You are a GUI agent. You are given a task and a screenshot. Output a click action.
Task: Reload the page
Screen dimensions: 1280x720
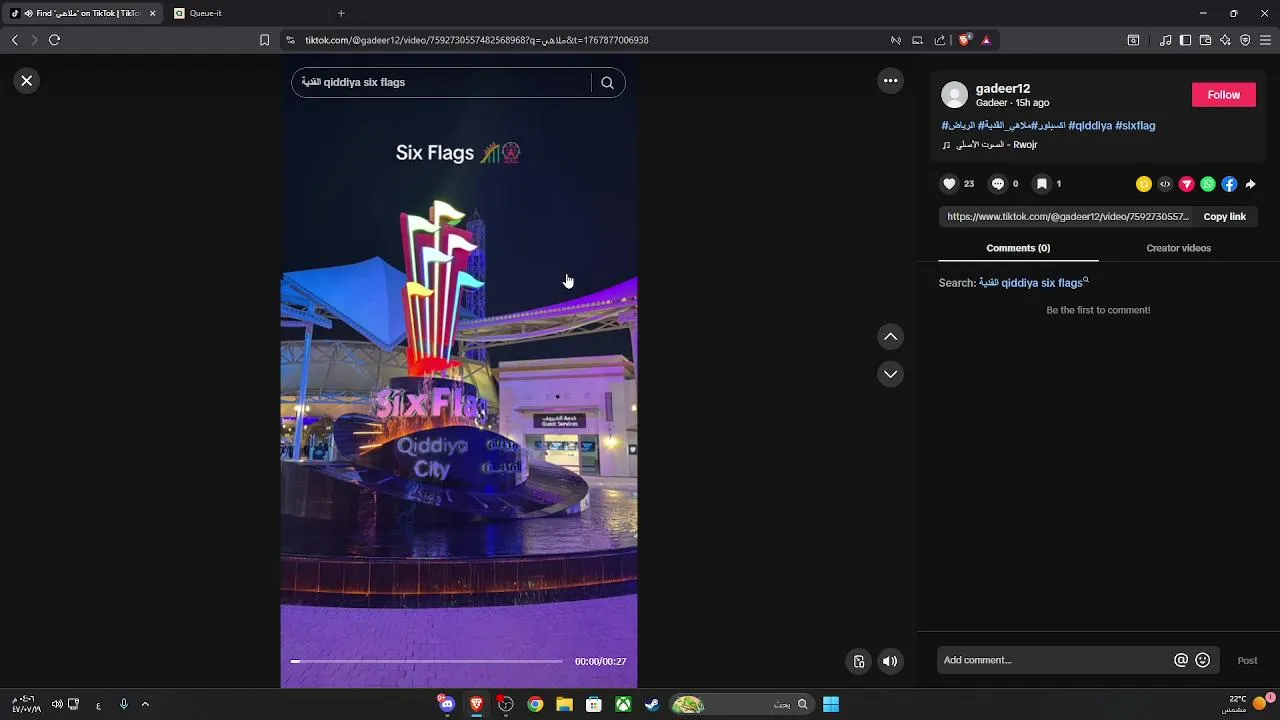click(x=55, y=40)
